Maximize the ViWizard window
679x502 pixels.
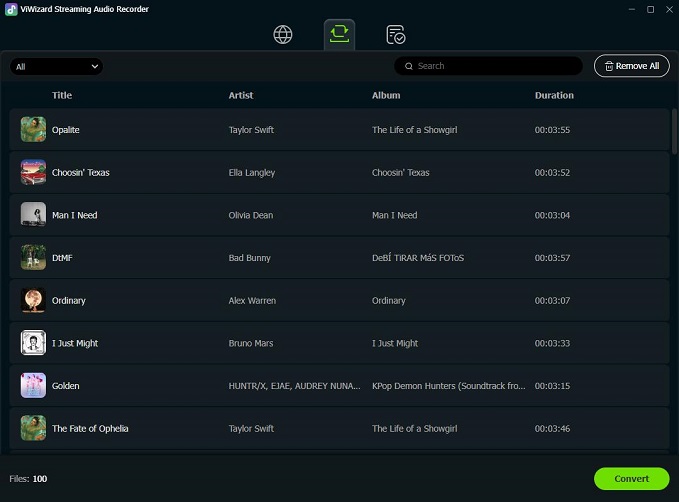pyautogui.click(x=650, y=9)
